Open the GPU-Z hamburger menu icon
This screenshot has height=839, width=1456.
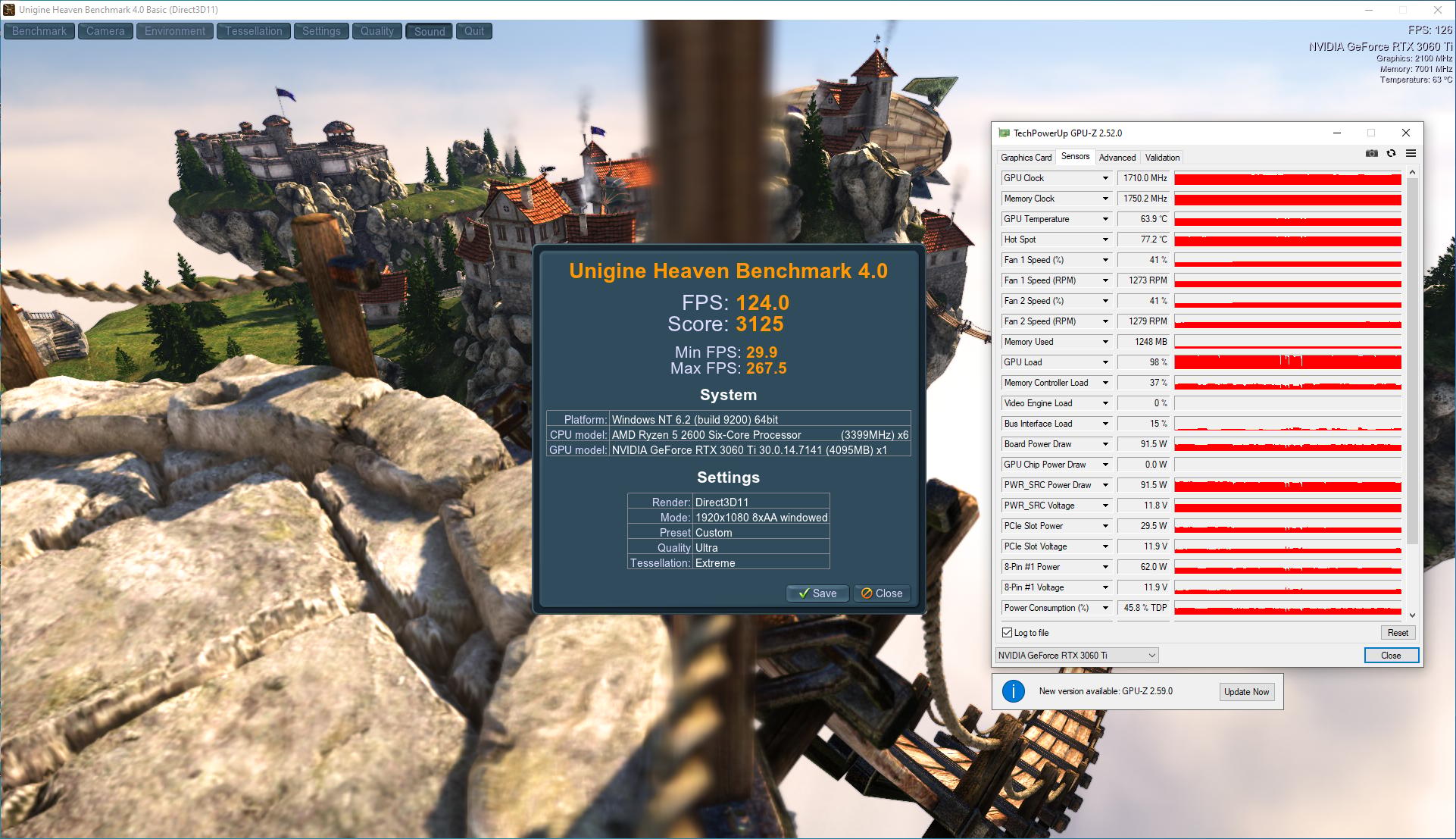click(x=1411, y=153)
